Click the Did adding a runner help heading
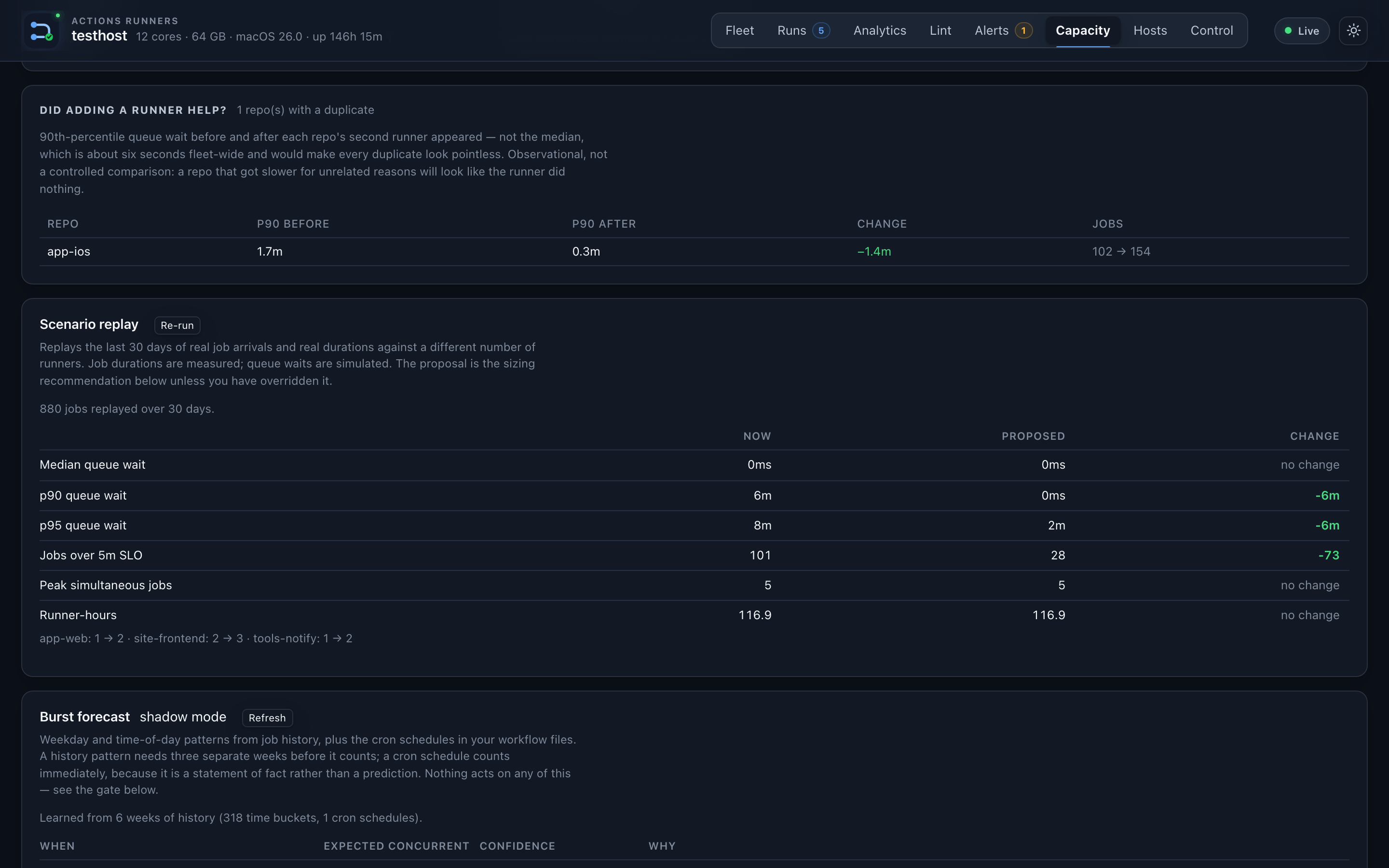 click(x=133, y=110)
